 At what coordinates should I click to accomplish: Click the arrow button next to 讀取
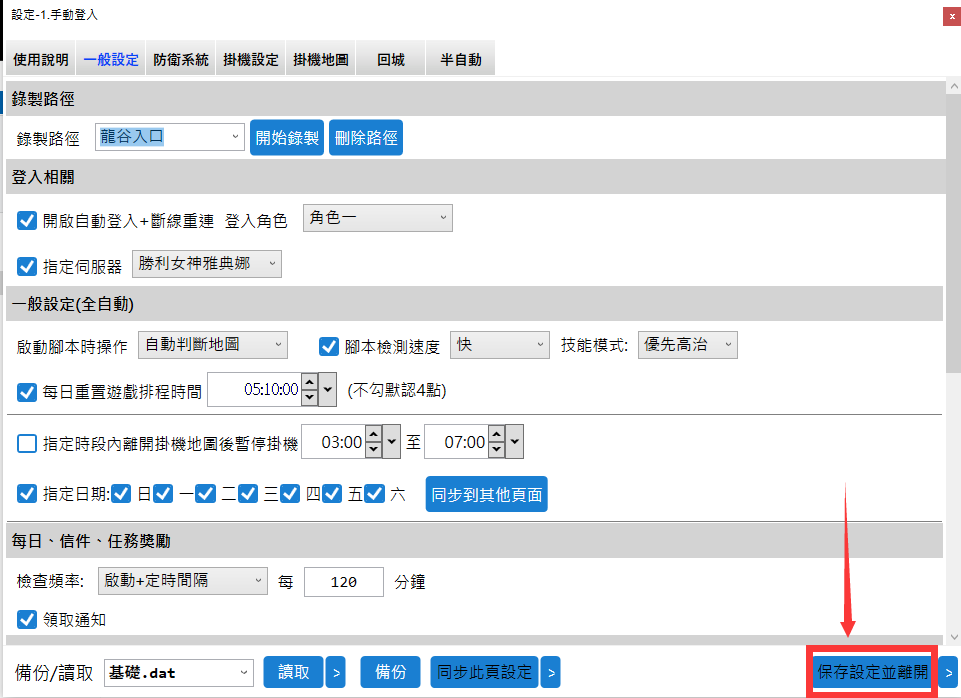pos(336,673)
